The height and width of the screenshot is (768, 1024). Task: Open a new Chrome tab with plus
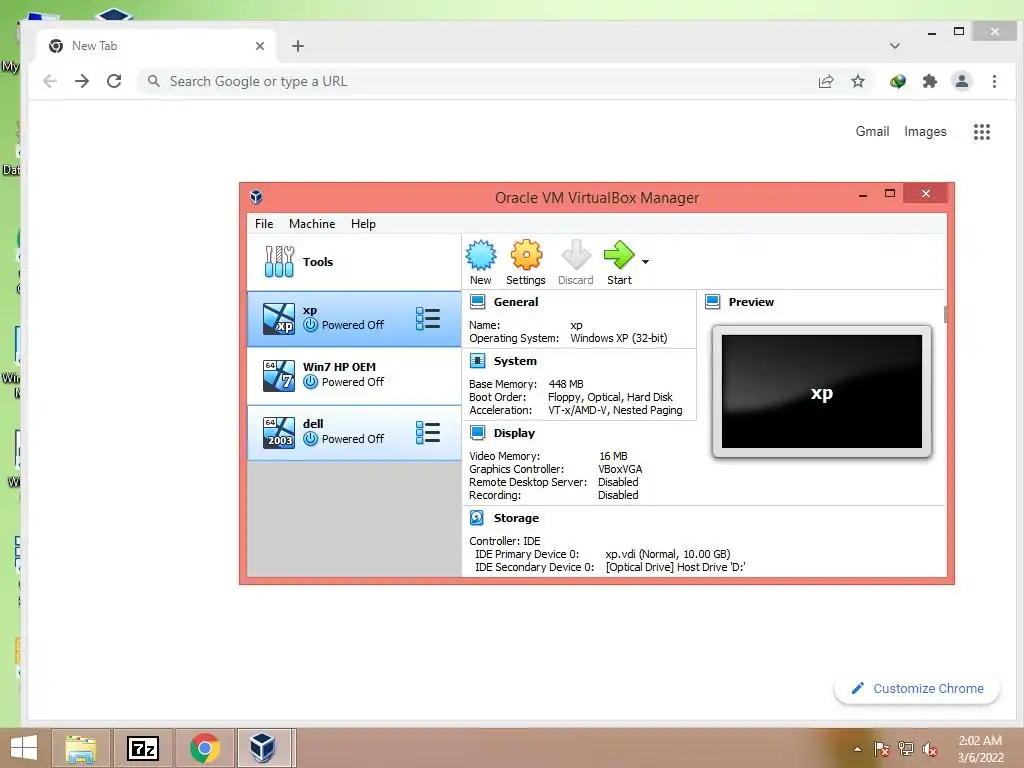pyautogui.click(x=298, y=46)
